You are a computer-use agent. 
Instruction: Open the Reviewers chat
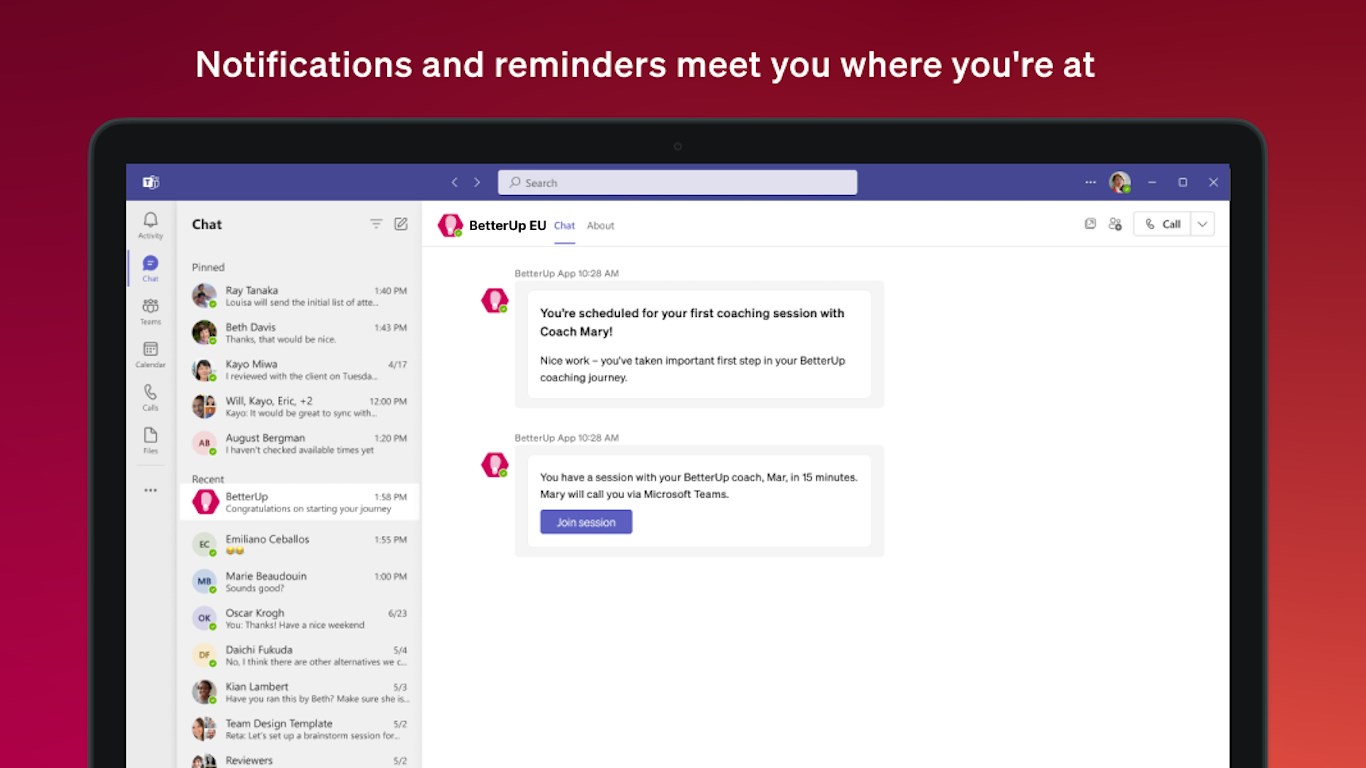click(299, 760)
